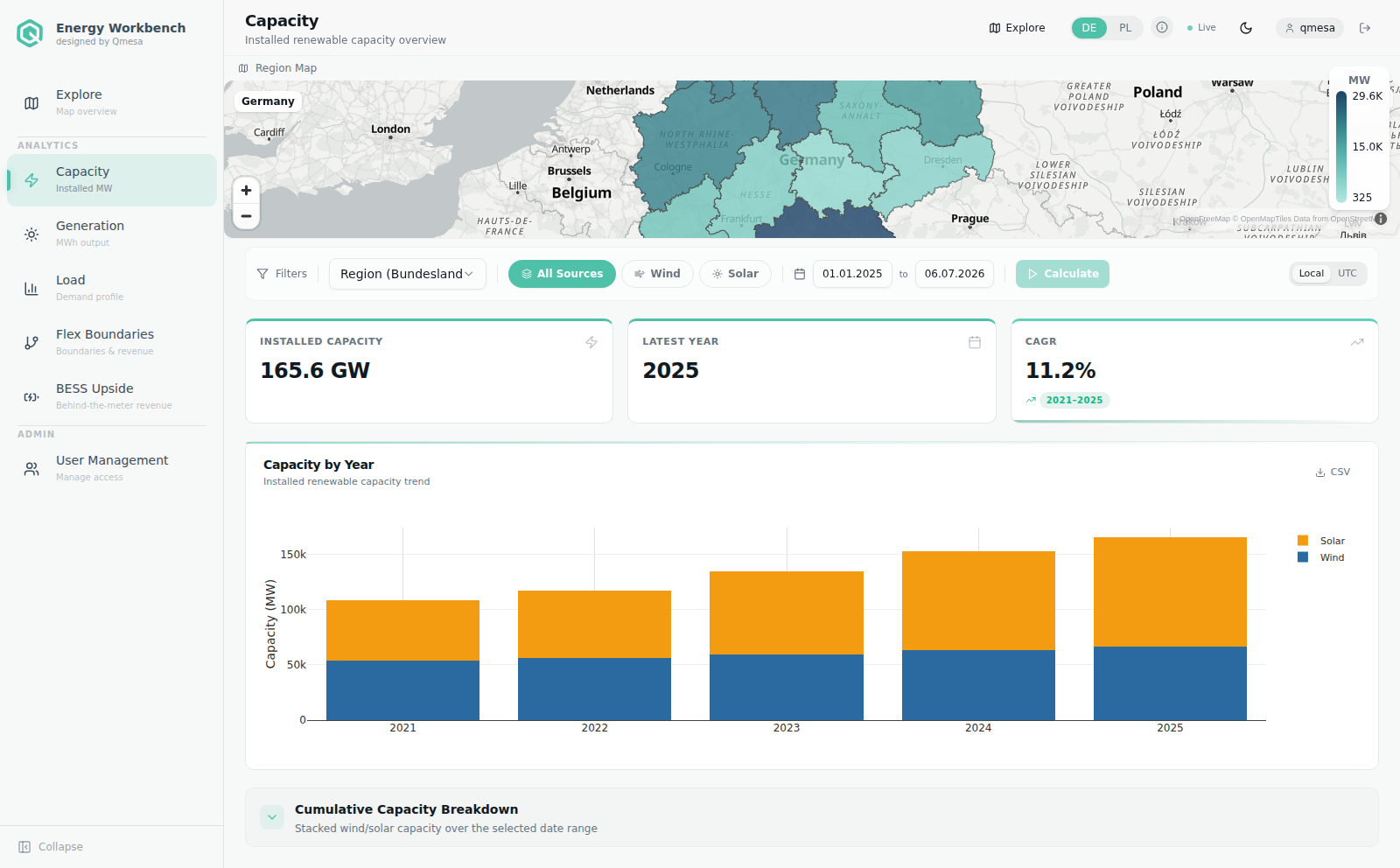Zoom out on the region map
The width and height of the screenshot is (1400, 868).
(247, 216)
